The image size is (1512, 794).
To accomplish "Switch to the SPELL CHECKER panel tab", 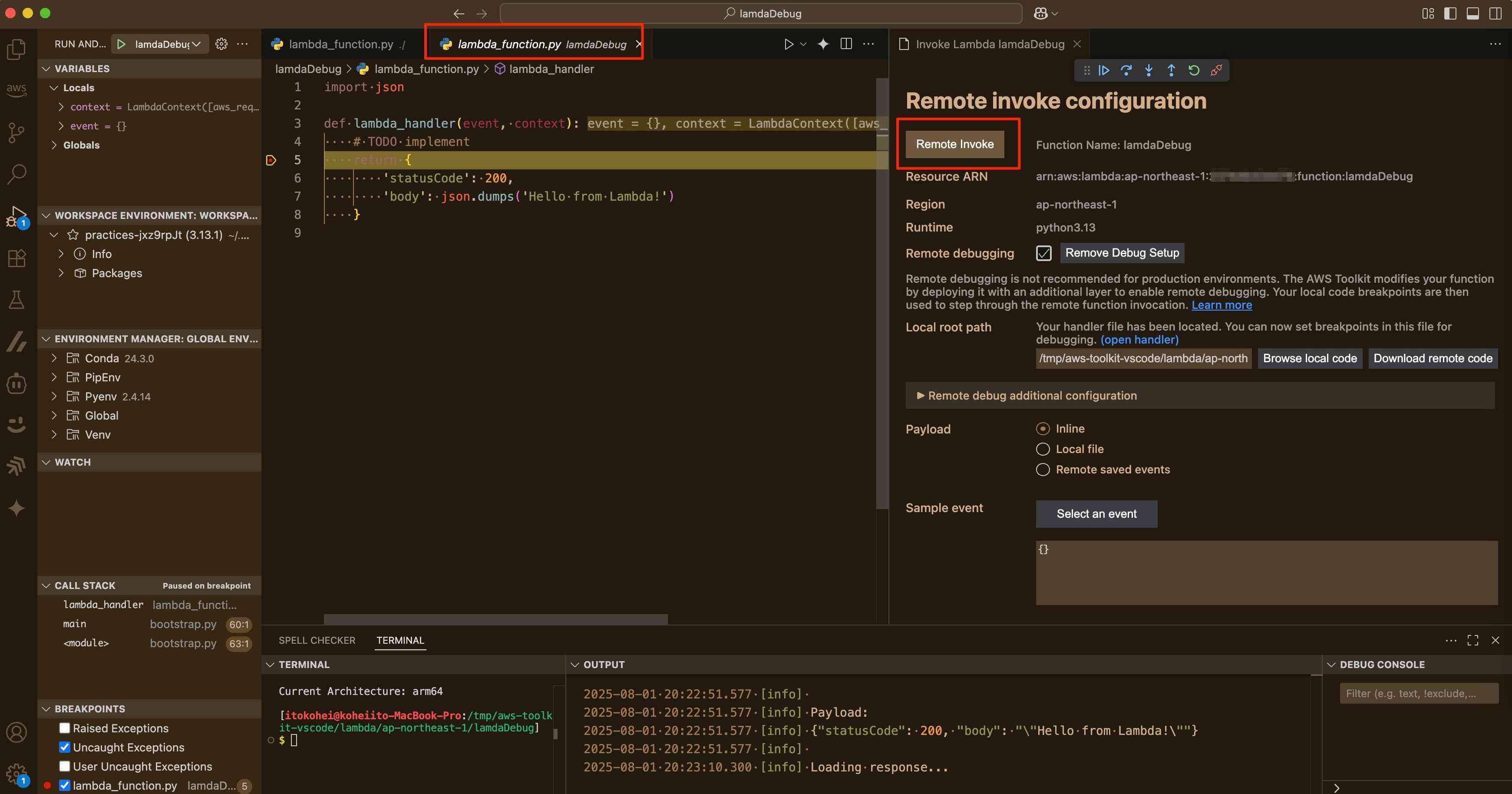I will [x=317, y=640].
